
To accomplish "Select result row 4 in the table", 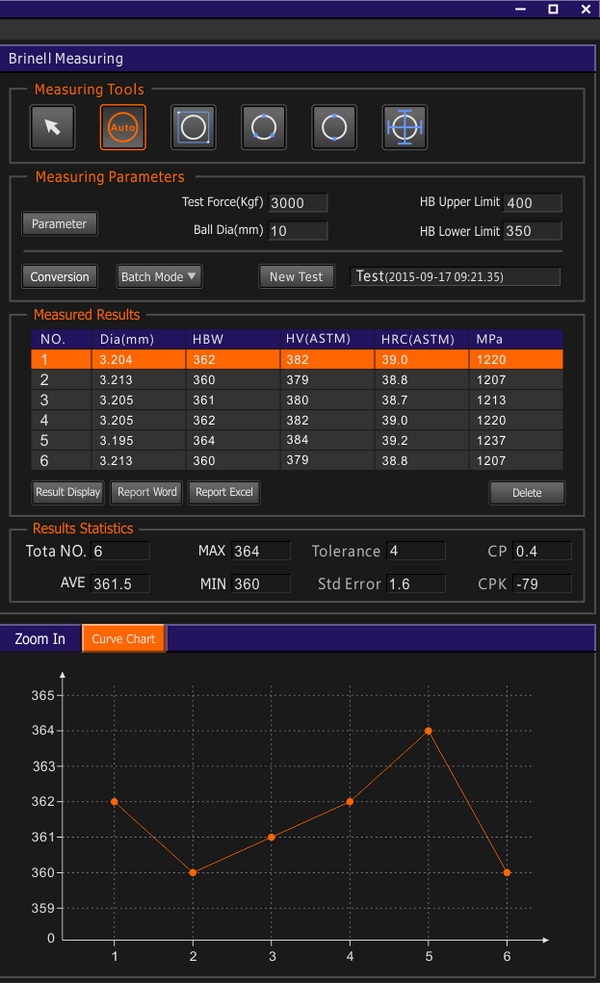I will point(297,420).
